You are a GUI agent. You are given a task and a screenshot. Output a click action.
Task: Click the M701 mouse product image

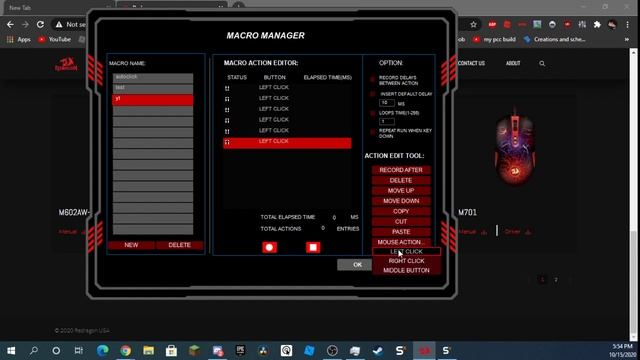515,148
